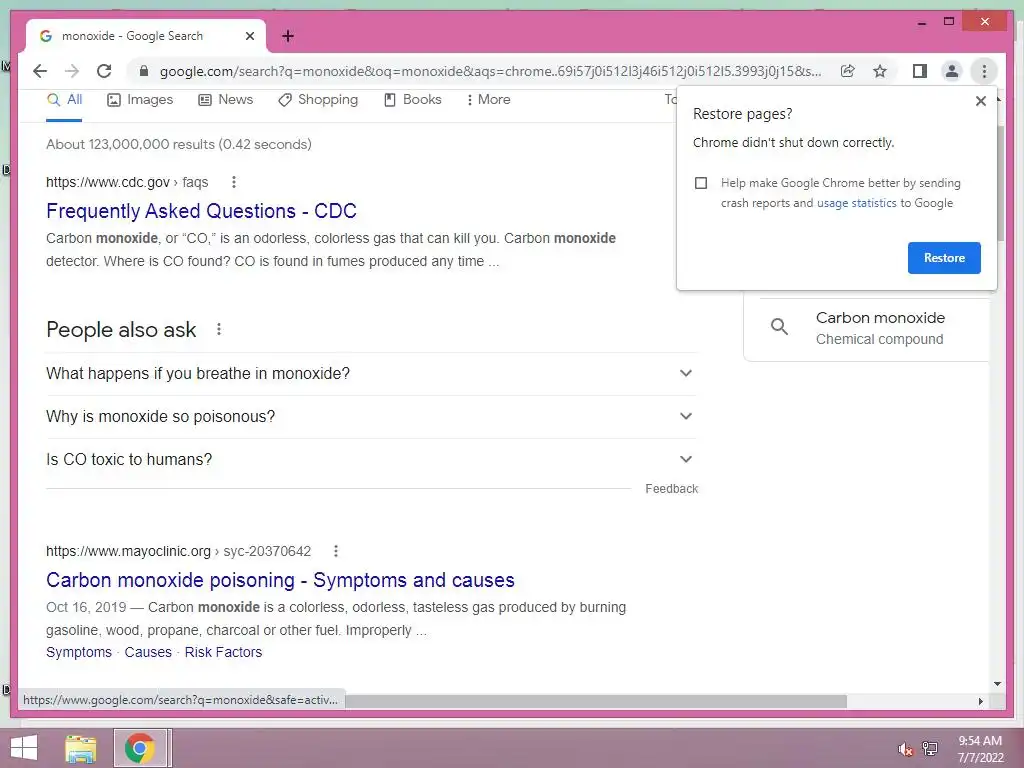Image resolution: width=1024 pixels, height=768 pixels.
Task: Open People also ask options menu
Action: 219,329
